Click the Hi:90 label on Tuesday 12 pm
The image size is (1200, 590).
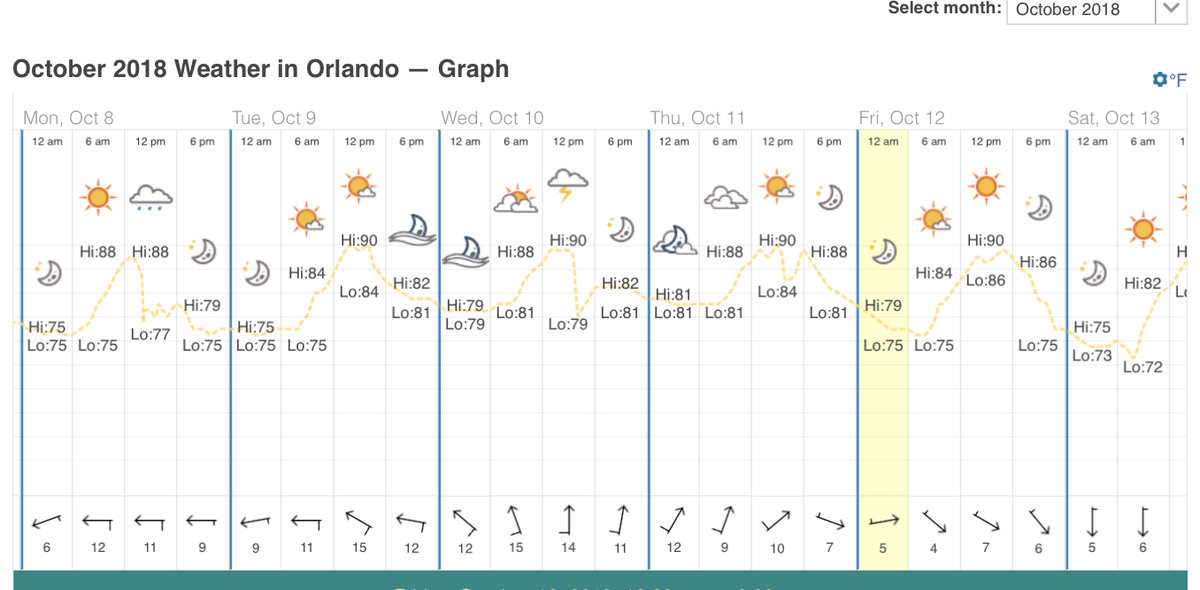coord(360,240)
